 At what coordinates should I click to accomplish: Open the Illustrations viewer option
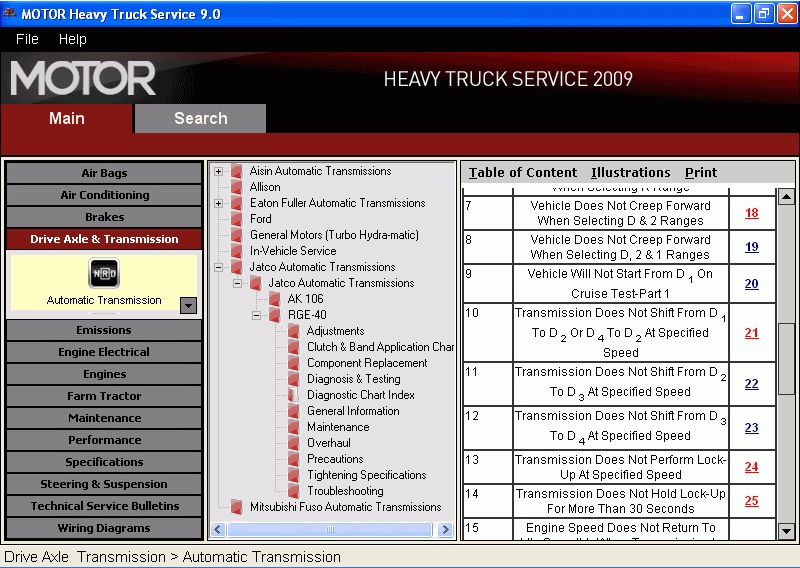point(631,173)
